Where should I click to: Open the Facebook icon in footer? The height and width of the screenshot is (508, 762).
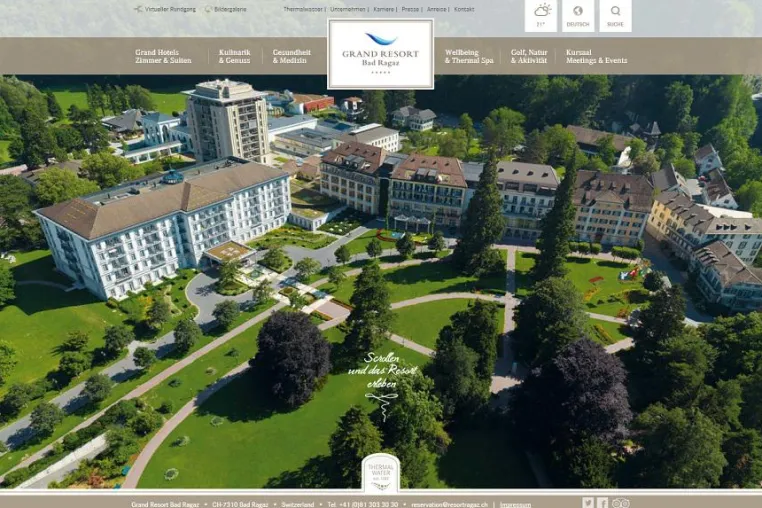pyautogui.click(x=603, y=503)
